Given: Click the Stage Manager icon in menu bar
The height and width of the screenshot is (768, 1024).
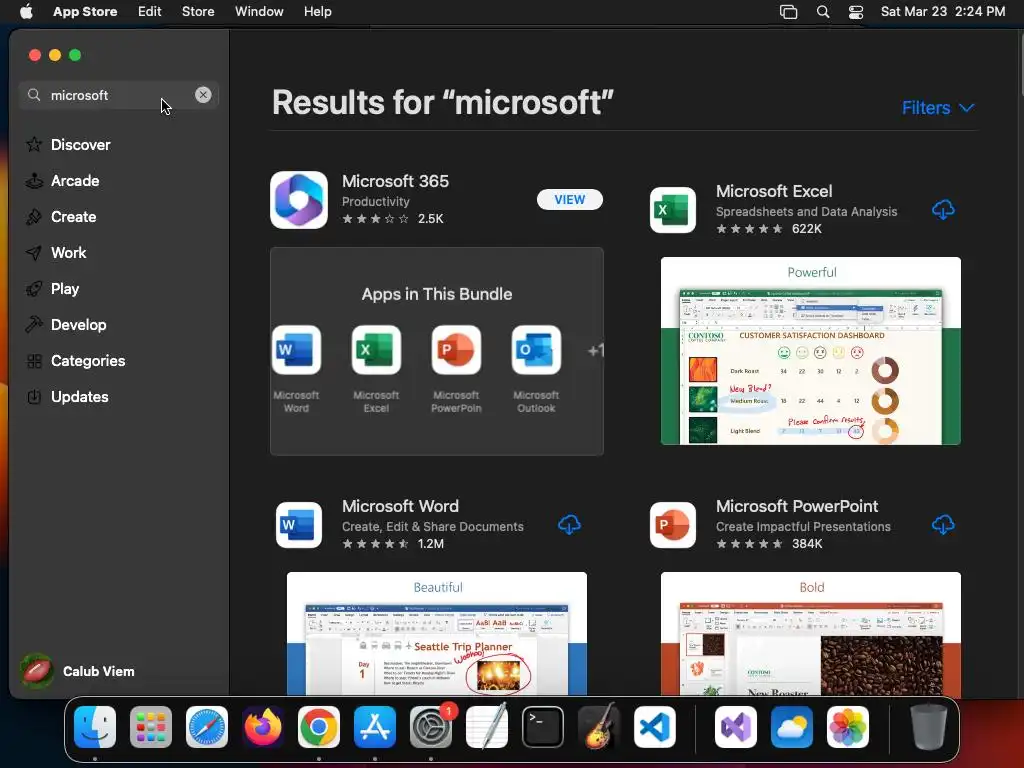Looking at the screenshot, I should (788, 12).
